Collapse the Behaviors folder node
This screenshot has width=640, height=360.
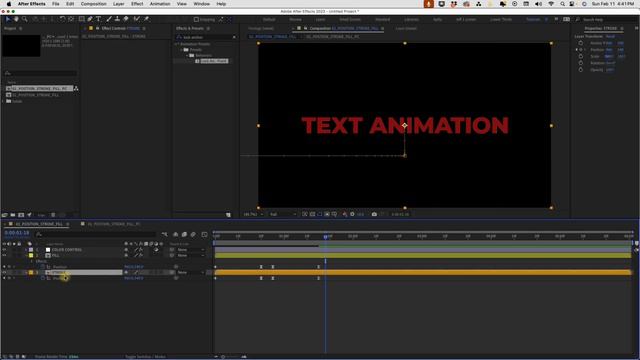click(x=187, y=55)
